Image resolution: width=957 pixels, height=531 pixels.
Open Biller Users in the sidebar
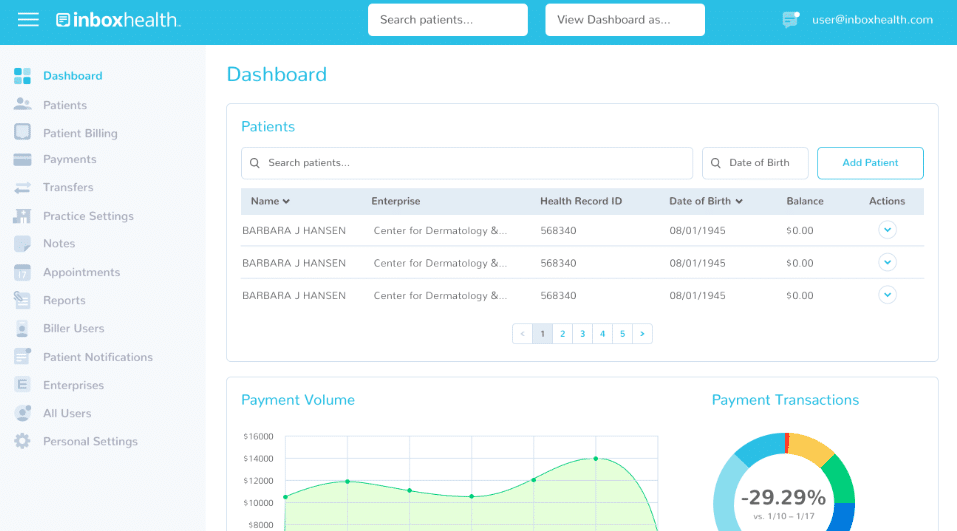pyautogui.click(x=73, y=328)
